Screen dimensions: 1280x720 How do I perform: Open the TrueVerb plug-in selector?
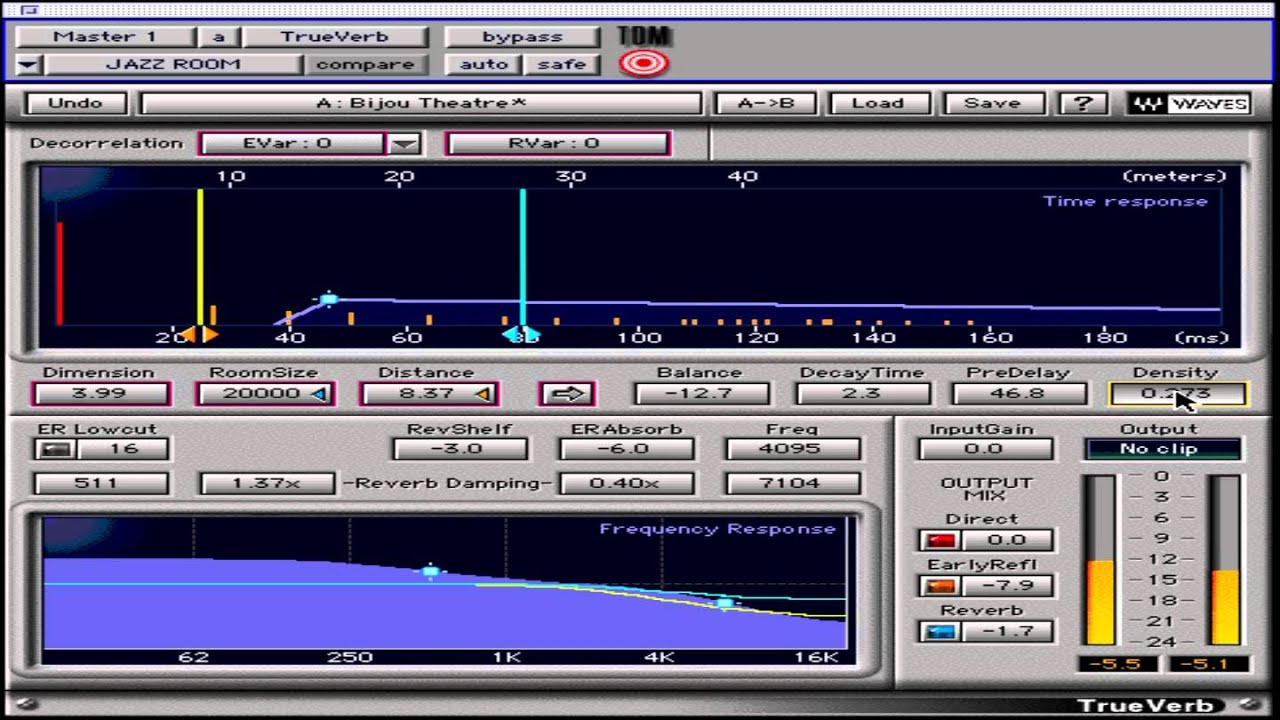tap(334, 37)
